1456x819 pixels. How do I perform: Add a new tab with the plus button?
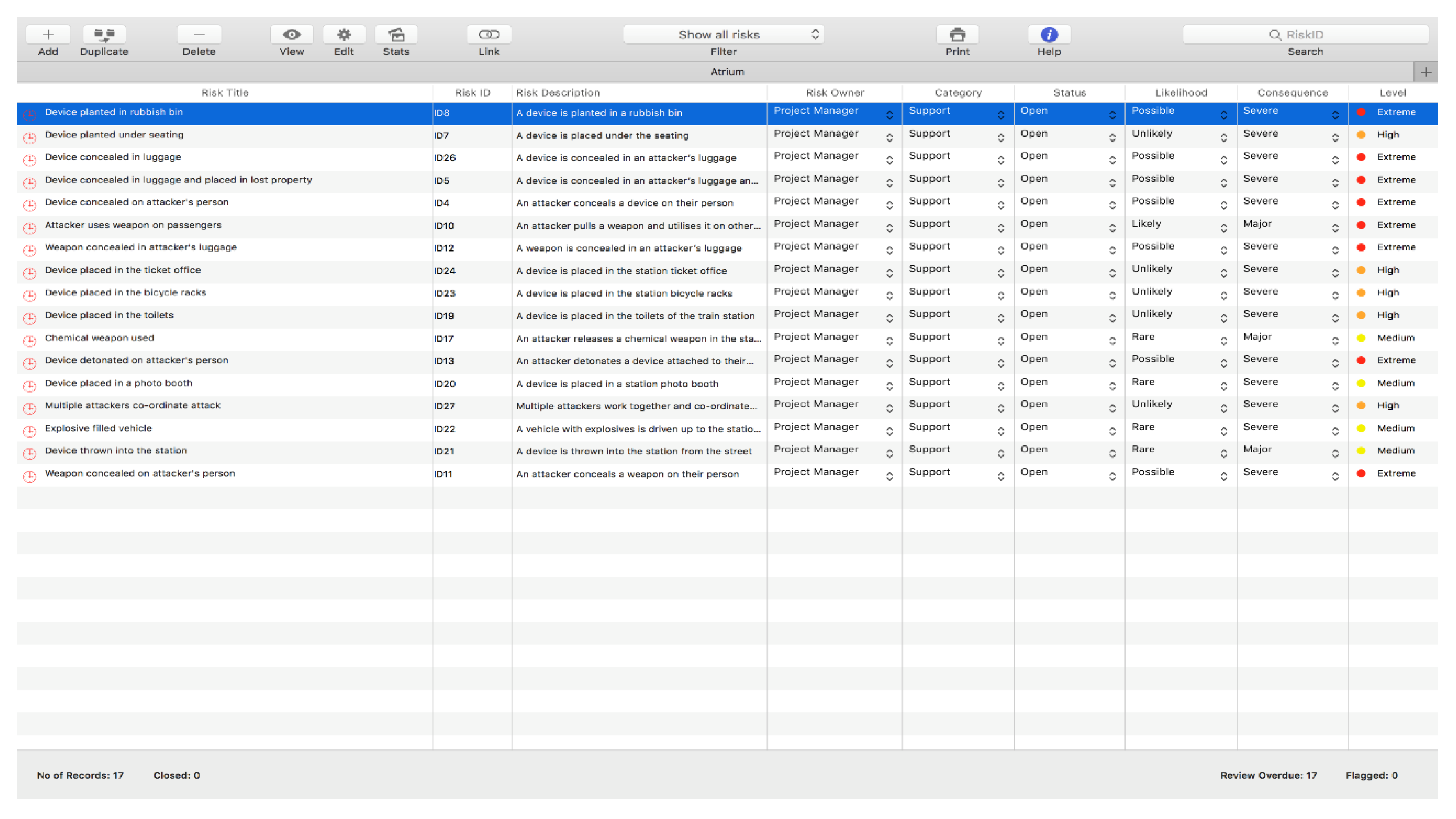tap(1426, 72)
